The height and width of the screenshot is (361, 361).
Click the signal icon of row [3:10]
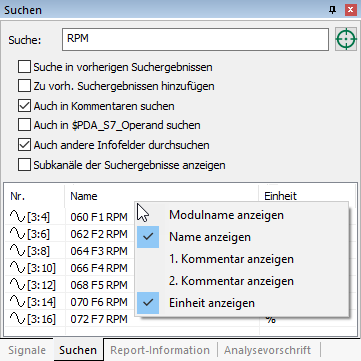(x=17, y=268)
